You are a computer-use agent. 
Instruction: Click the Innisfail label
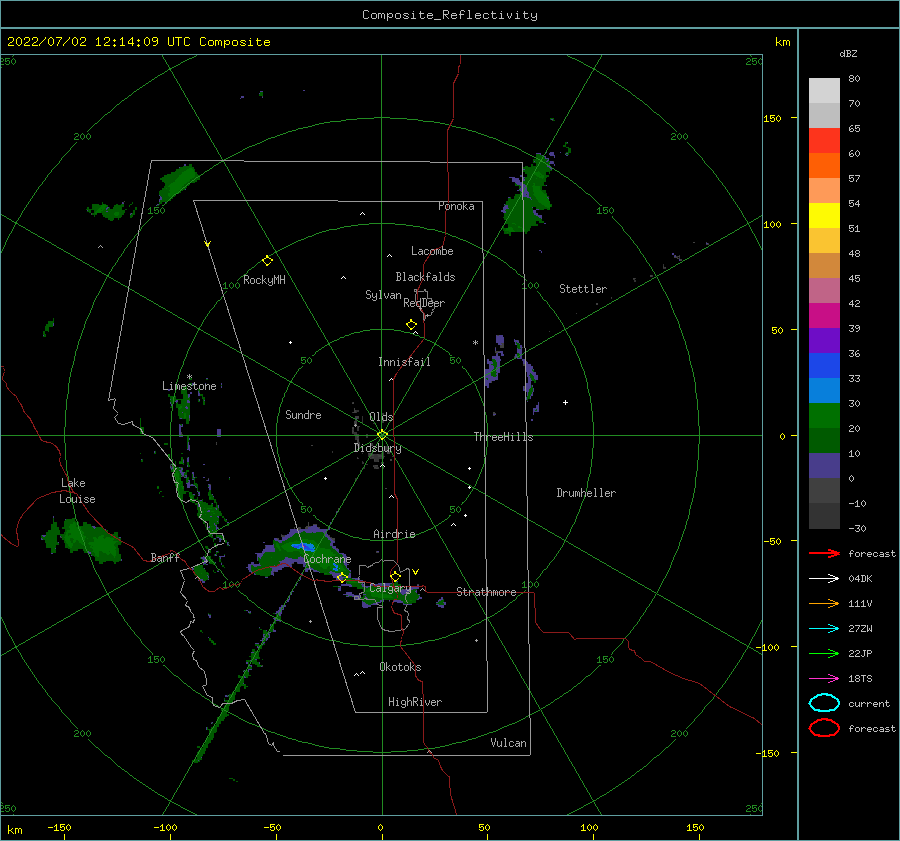click(x=404, y=362)
